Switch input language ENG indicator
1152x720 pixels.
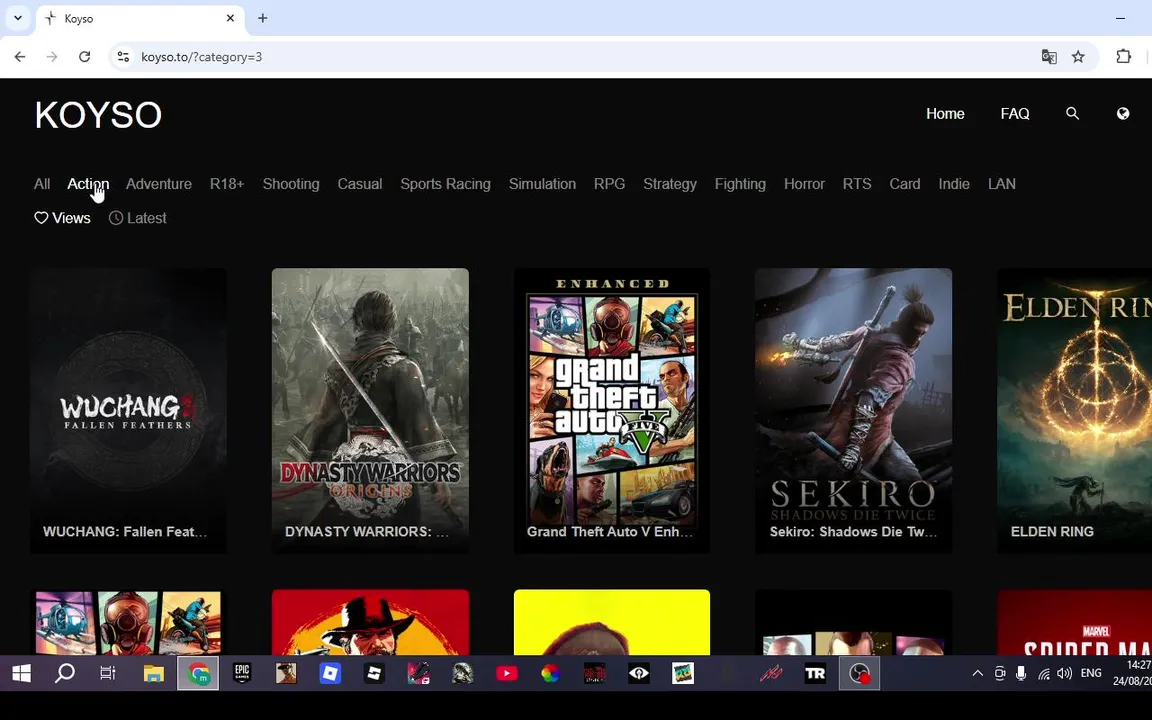[1091, 673]
